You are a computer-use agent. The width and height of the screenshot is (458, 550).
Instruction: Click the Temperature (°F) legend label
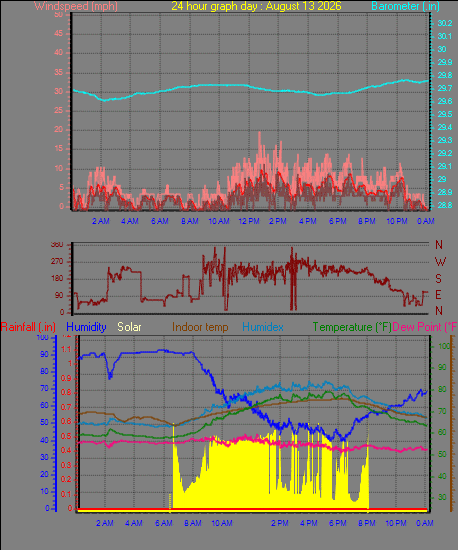pyautogui.click(x=352, y=327)
